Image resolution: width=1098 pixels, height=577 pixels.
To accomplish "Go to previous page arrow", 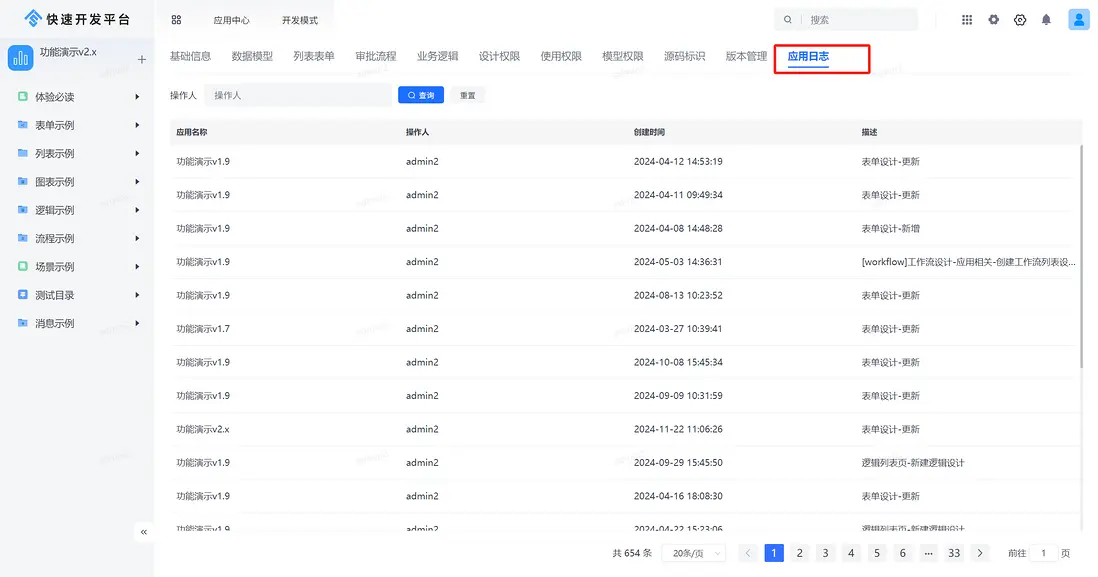I will (x=748, y=553).
